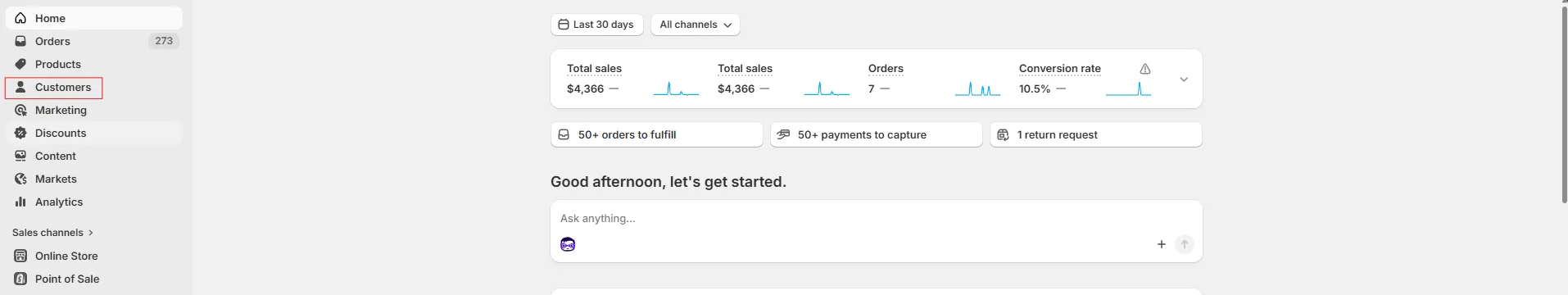Screen dimensions: 1568x295
Task: Open the Last 30 days date picker
Action: coord(597,25)
